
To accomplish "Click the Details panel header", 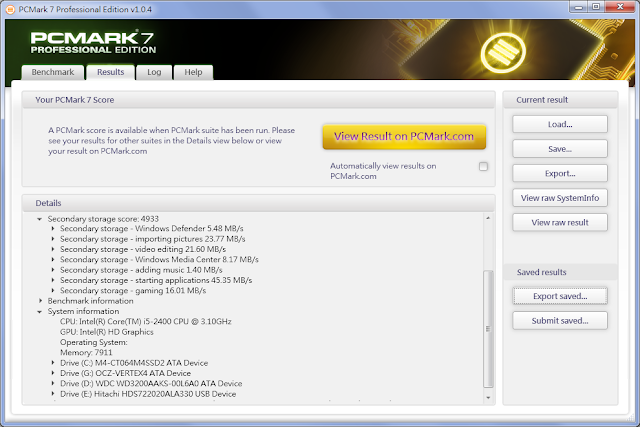I will tap(258, 203).
